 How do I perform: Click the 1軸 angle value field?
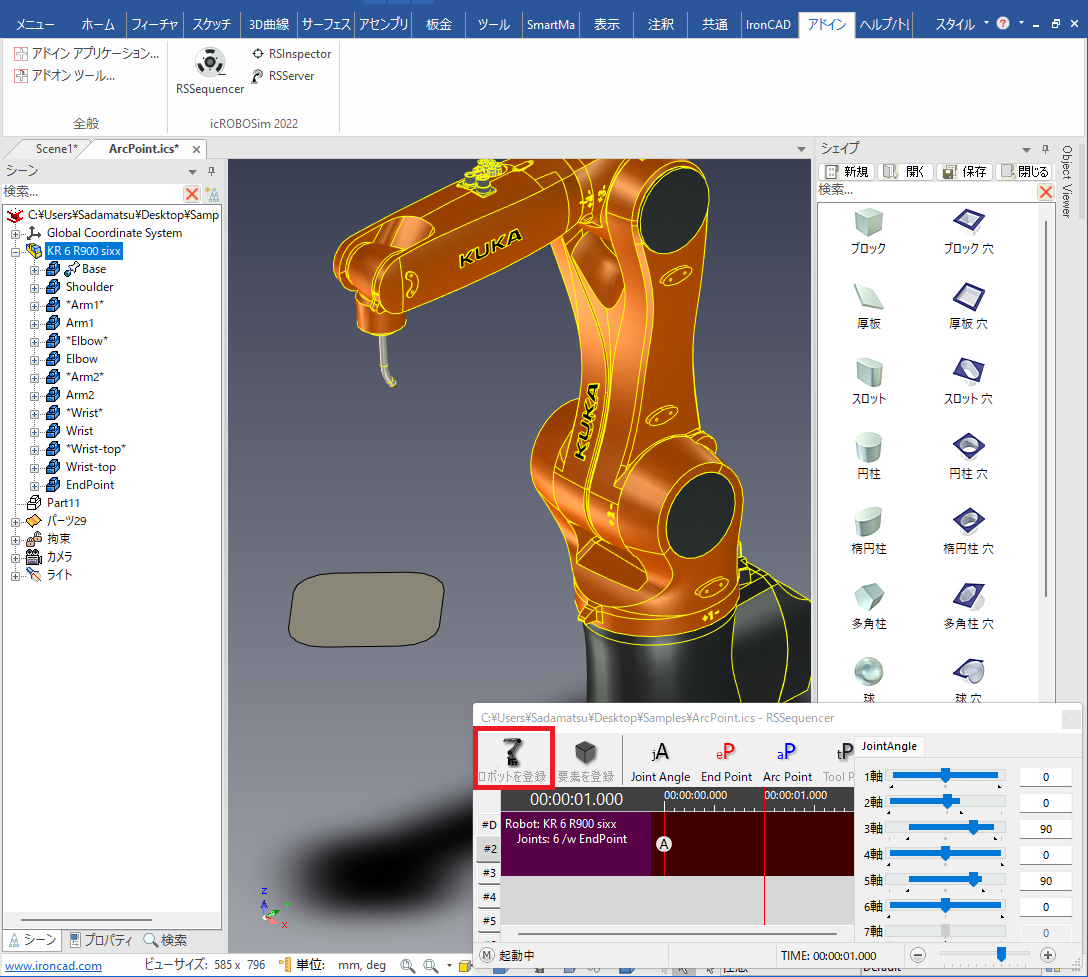(x=1045, y=776)
